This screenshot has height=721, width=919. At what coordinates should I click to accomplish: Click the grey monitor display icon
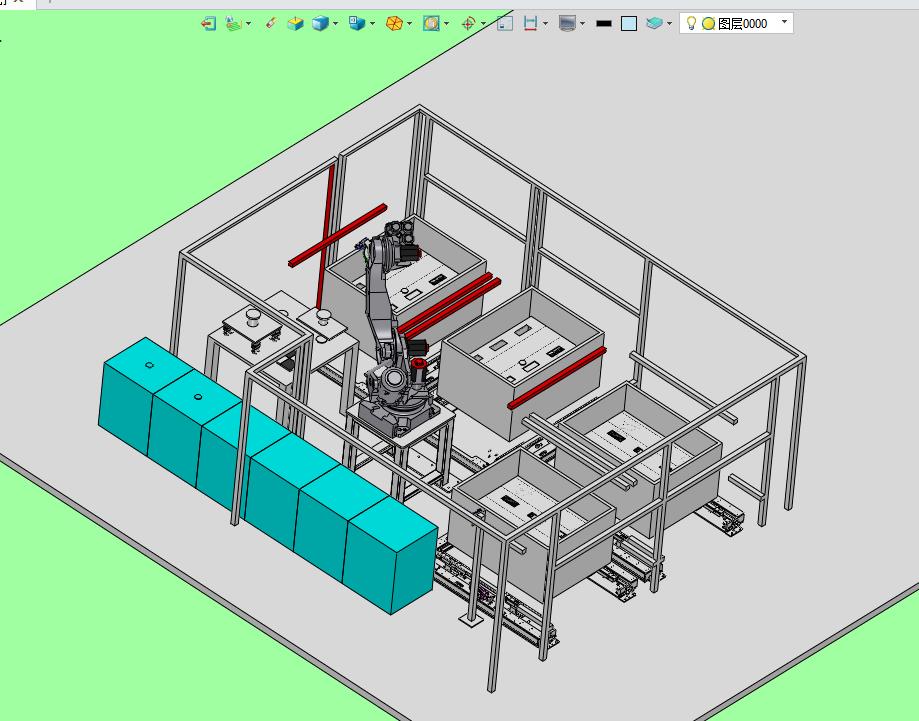(567, 23)
